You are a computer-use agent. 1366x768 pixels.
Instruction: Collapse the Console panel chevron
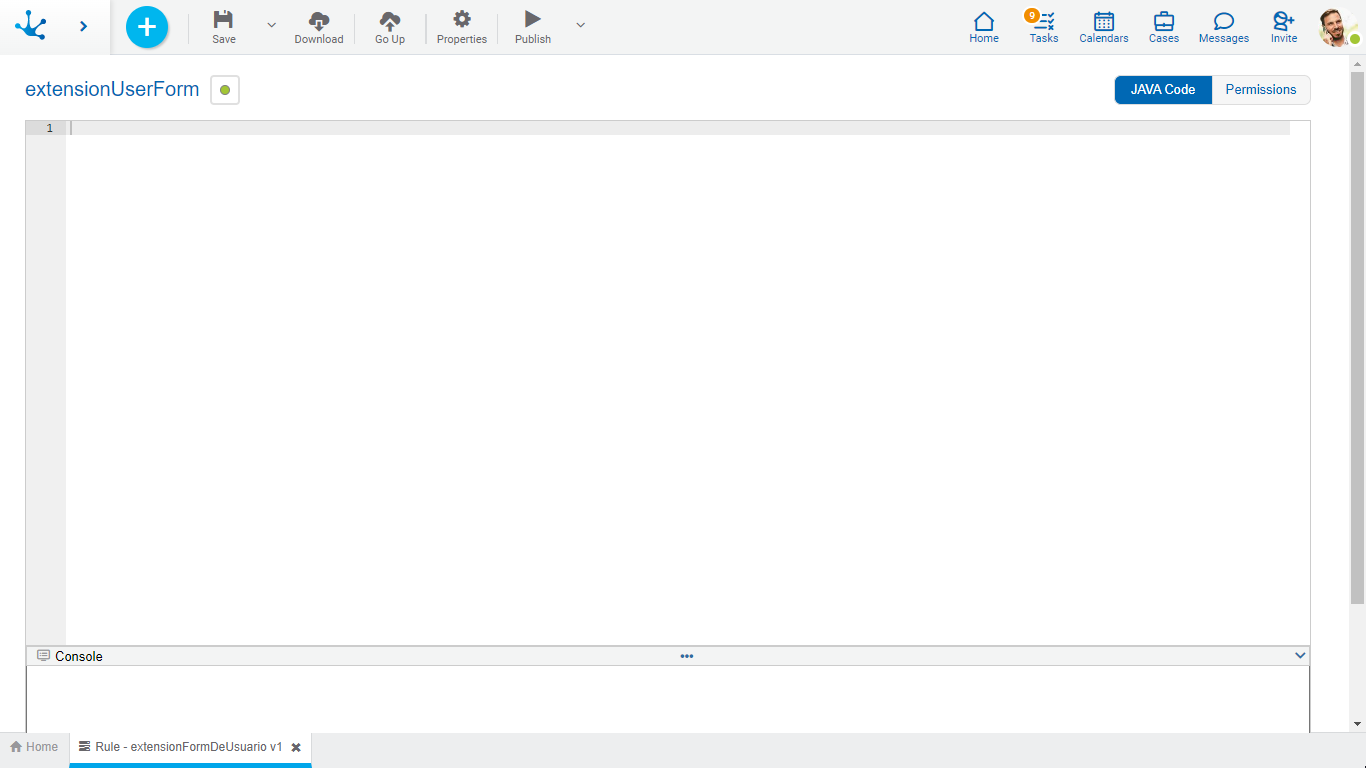1300,656
